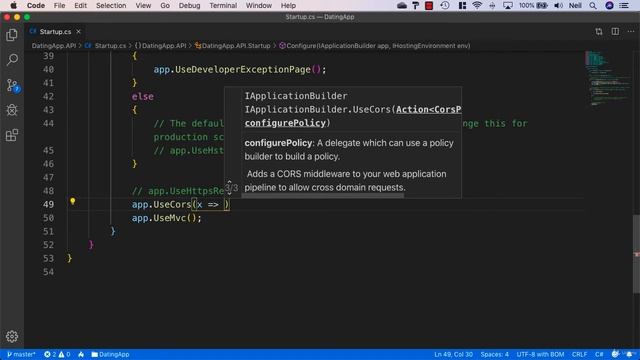Viewport: 640px width, 360px height.
Task: Change line ending via CRLF
Action: pos(579,354)
